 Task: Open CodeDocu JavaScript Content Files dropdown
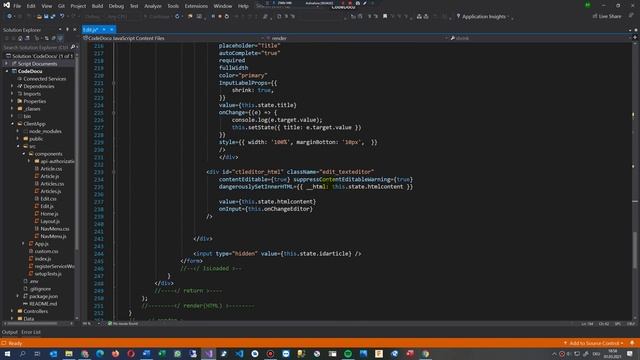[x=173, y=38]
